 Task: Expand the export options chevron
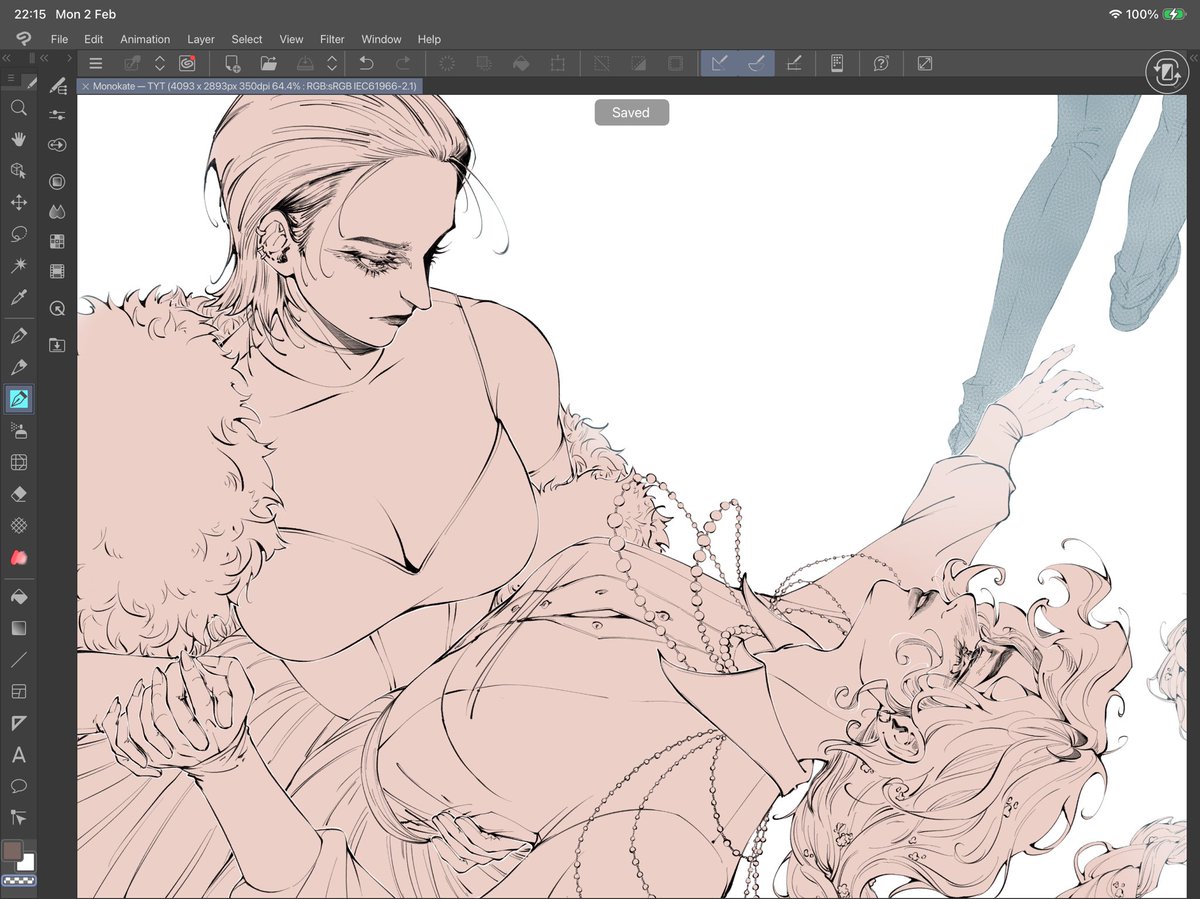point(332,62)
